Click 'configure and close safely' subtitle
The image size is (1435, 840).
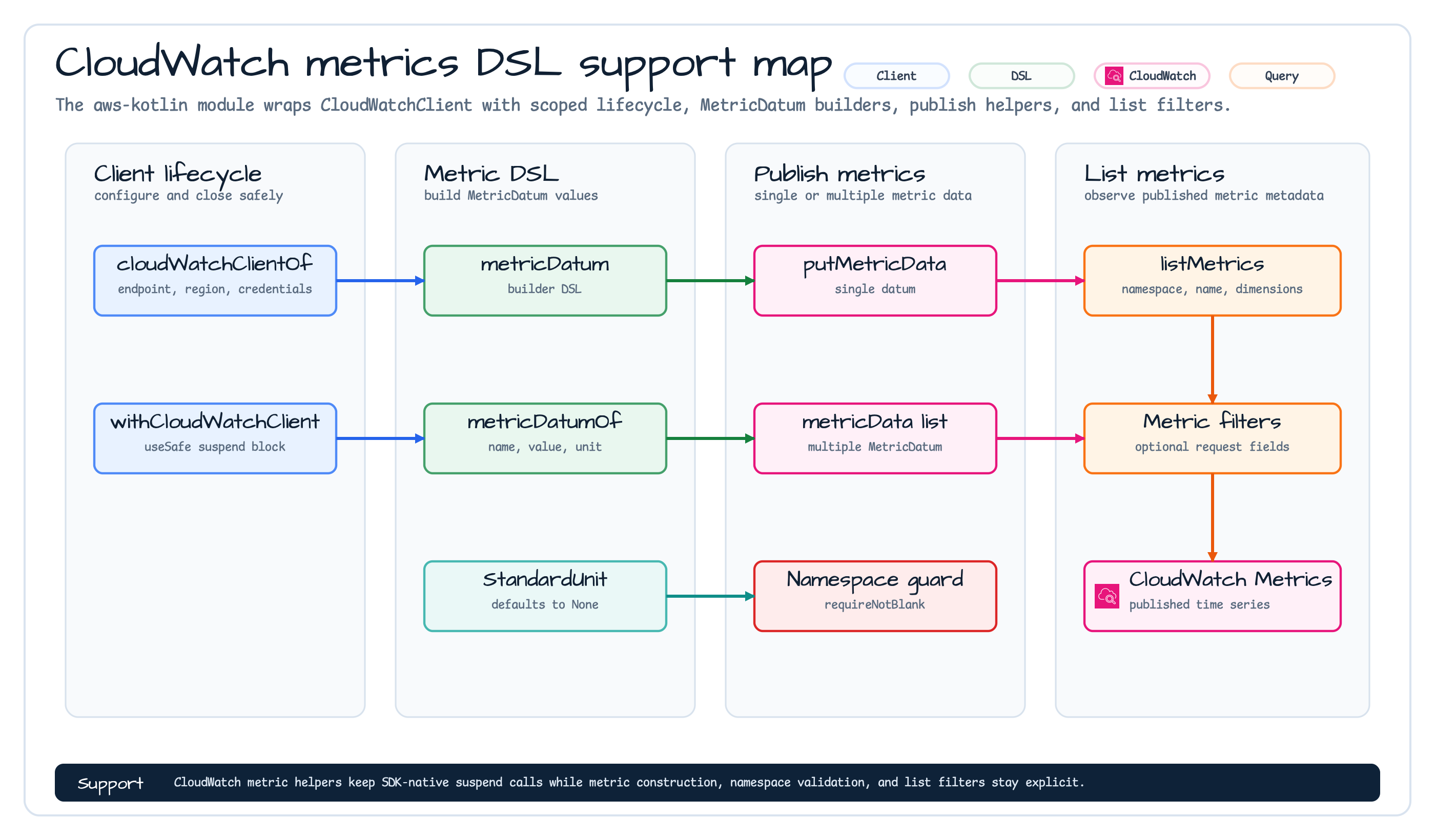(x=189, y=196)
